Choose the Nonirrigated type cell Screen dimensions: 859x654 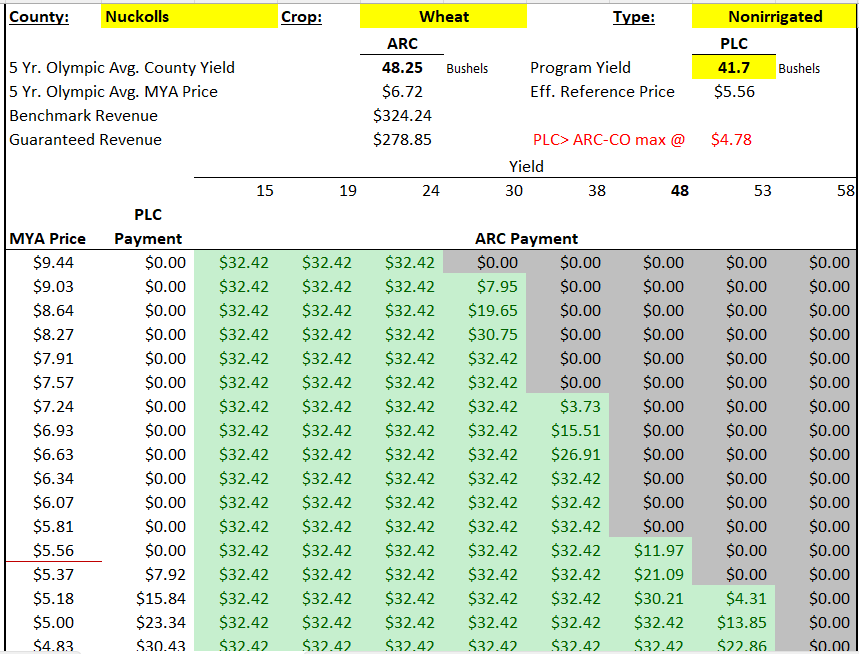775,17
